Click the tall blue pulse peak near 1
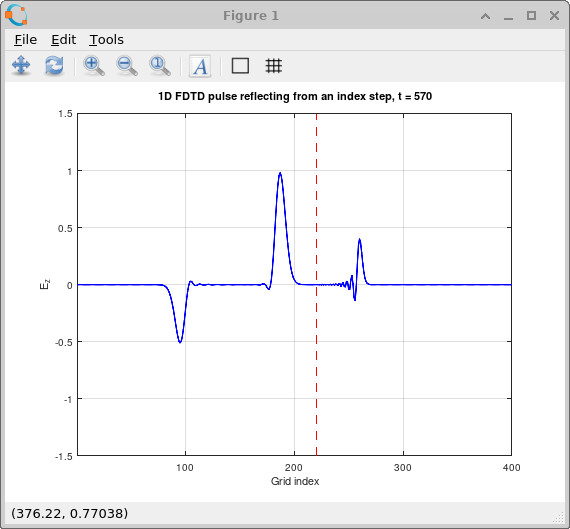Image resolution: width=570 pixels, height=529 pixels. click(x=280, y=174)
